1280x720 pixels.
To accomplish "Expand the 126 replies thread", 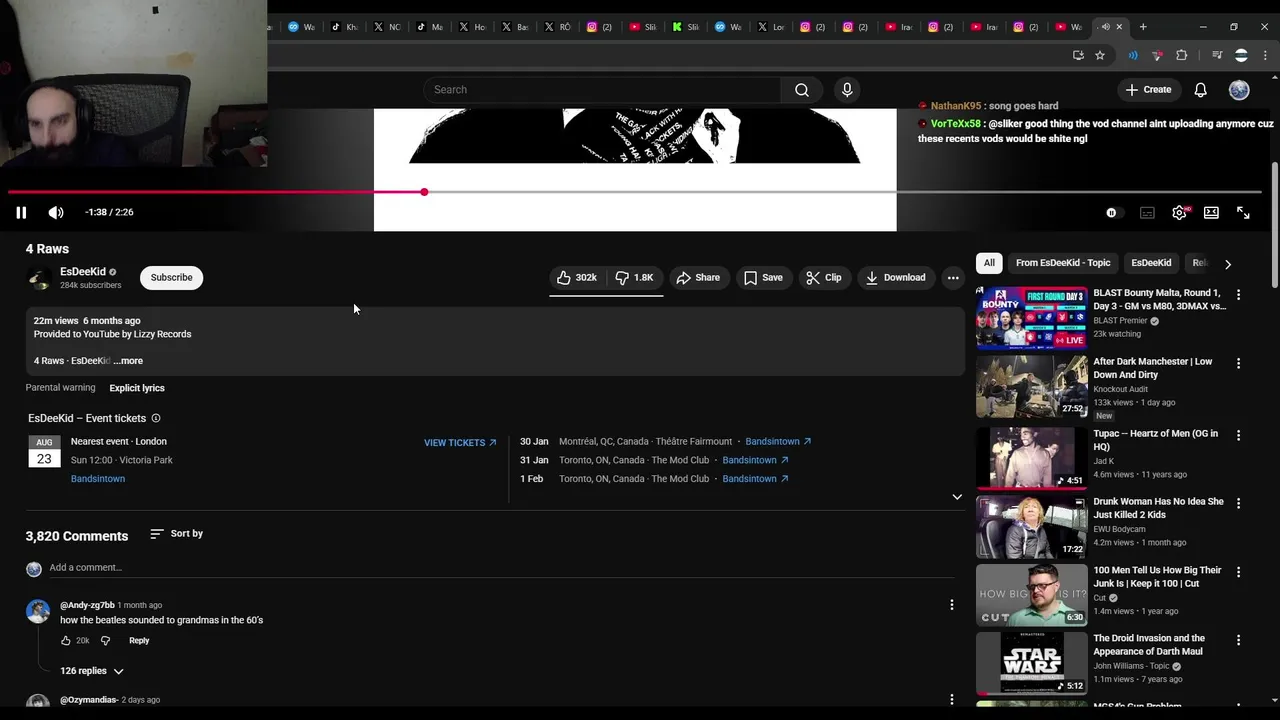I will pyautogui.click(x=92, y=671).
